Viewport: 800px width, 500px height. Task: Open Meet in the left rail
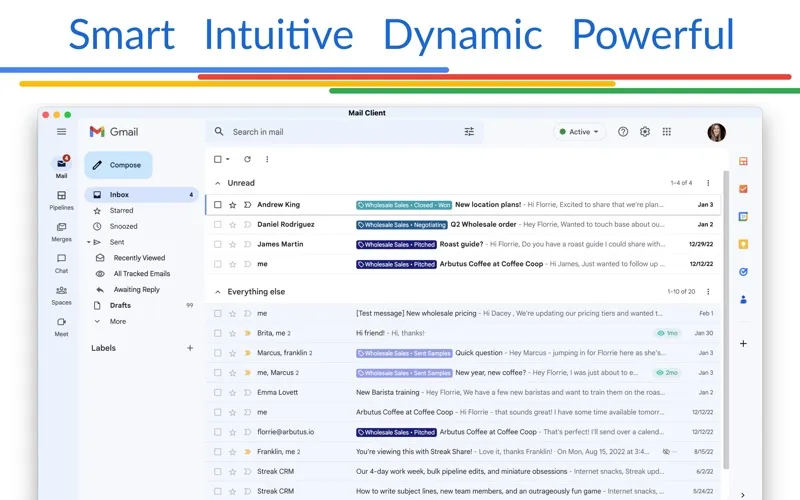61,327
